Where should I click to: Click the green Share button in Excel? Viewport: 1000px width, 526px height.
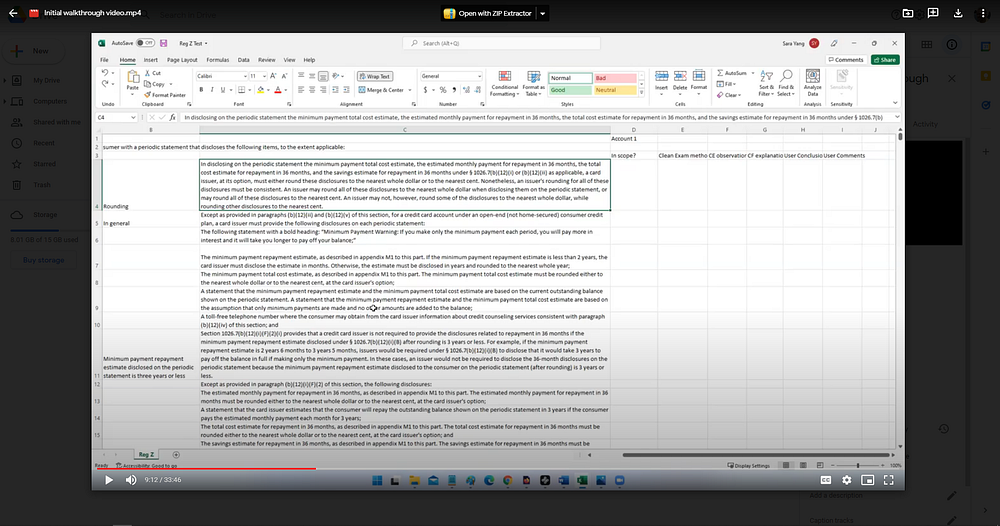(885, 60)
